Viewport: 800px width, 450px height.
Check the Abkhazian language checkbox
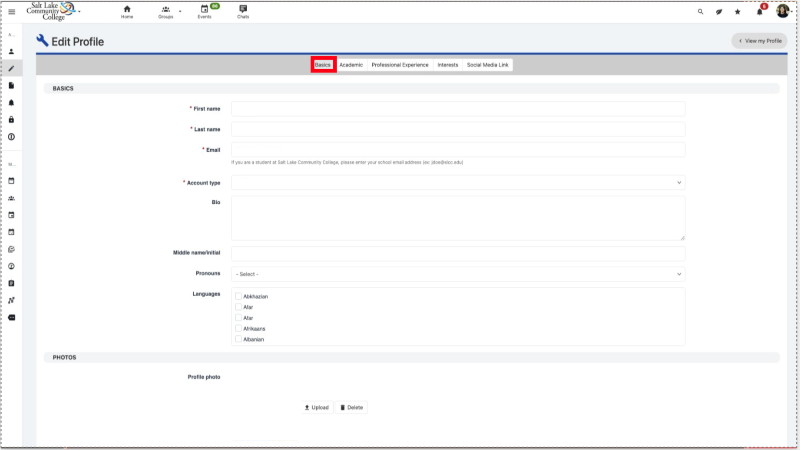238,296
